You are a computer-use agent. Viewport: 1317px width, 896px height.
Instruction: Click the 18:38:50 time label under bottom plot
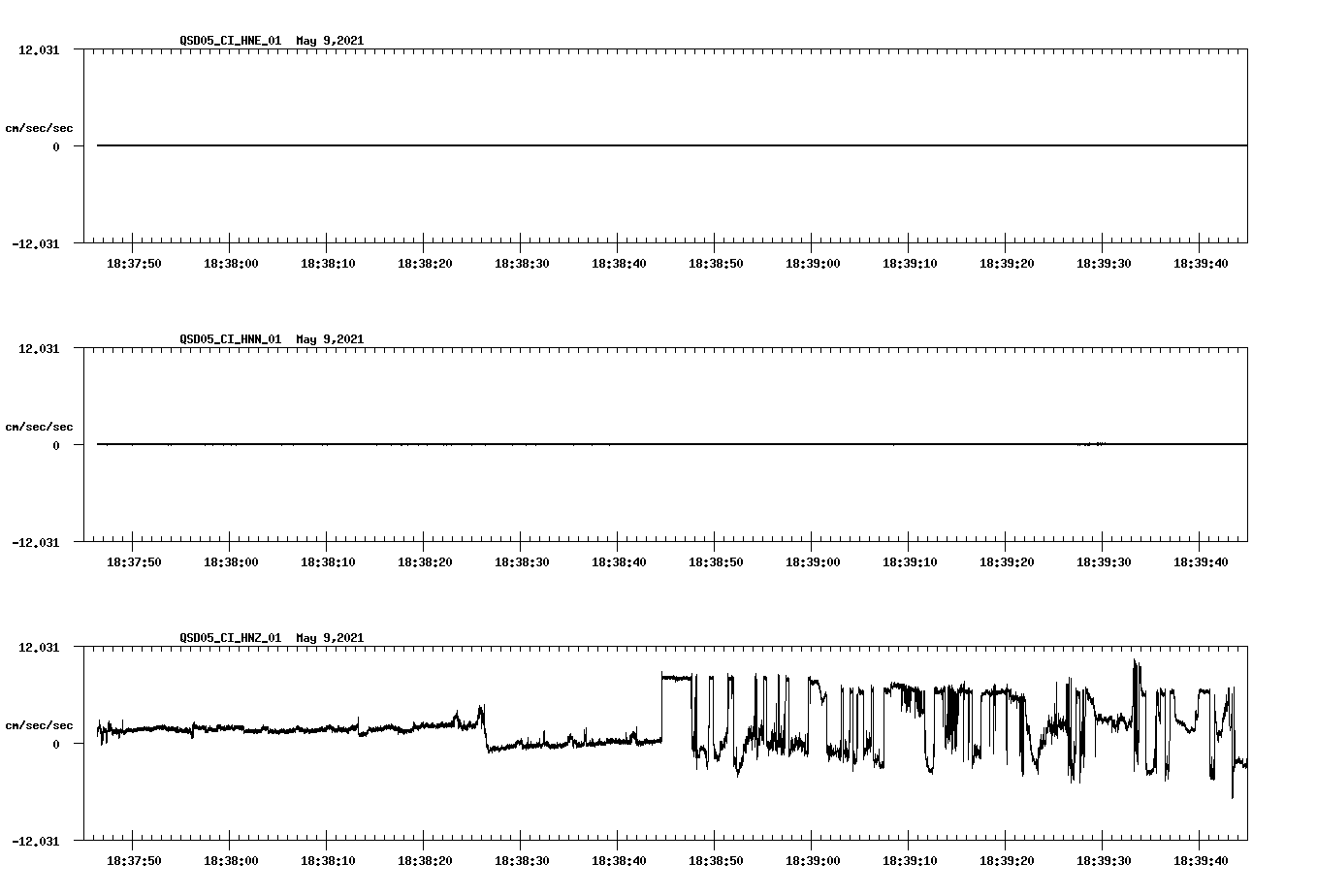715,858
